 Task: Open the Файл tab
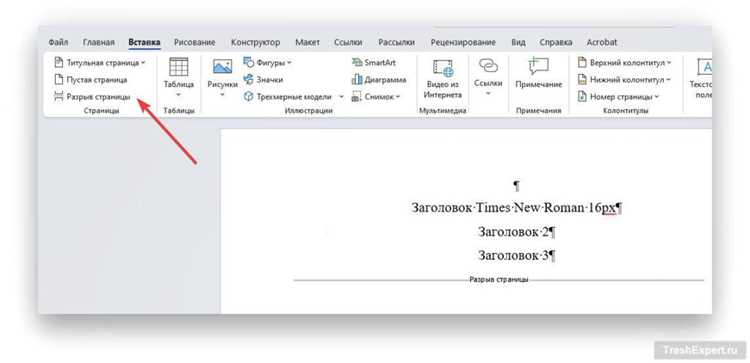(x=58, y=42)
